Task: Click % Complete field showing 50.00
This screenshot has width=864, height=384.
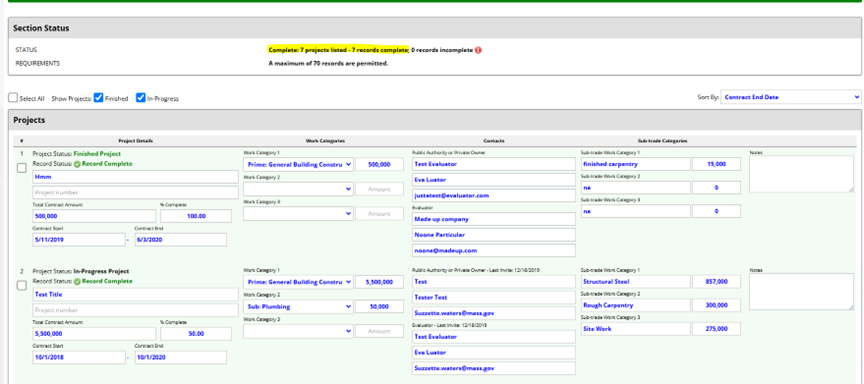Action: [x=196, y=334]
